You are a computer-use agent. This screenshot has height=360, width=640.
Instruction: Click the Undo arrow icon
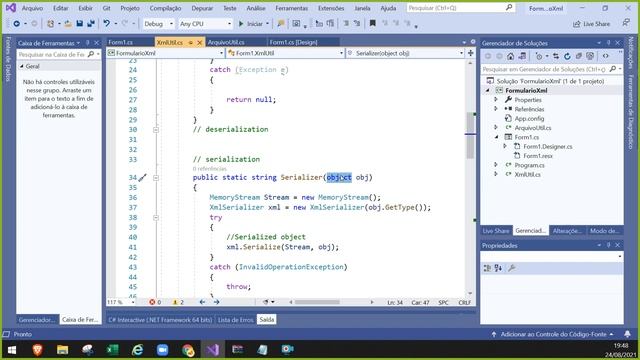pos(107,24)
